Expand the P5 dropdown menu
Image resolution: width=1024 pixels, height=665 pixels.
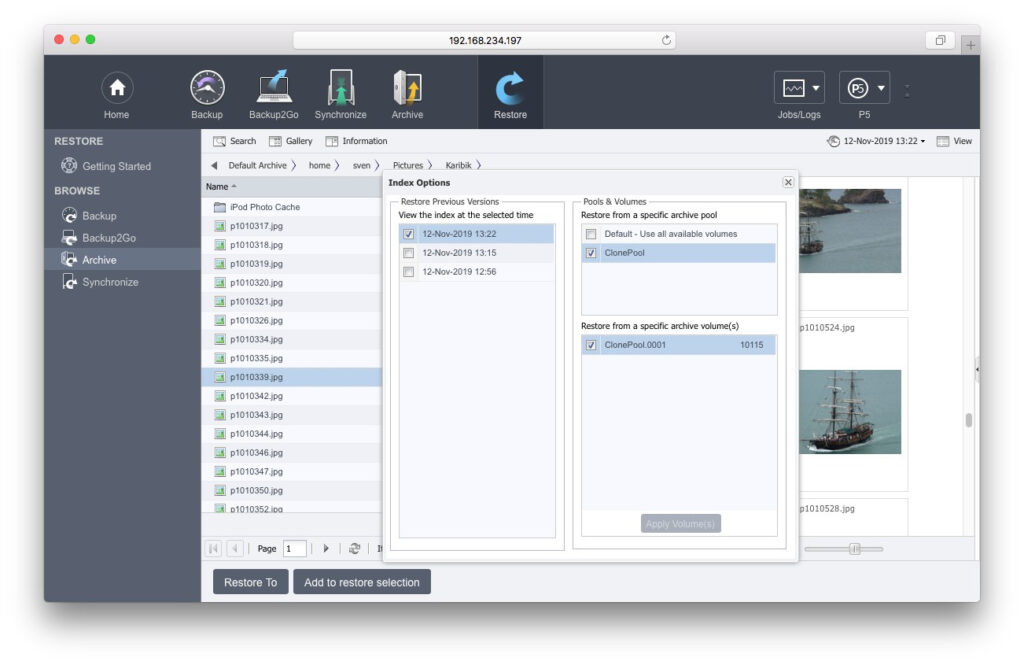(864, 89)
